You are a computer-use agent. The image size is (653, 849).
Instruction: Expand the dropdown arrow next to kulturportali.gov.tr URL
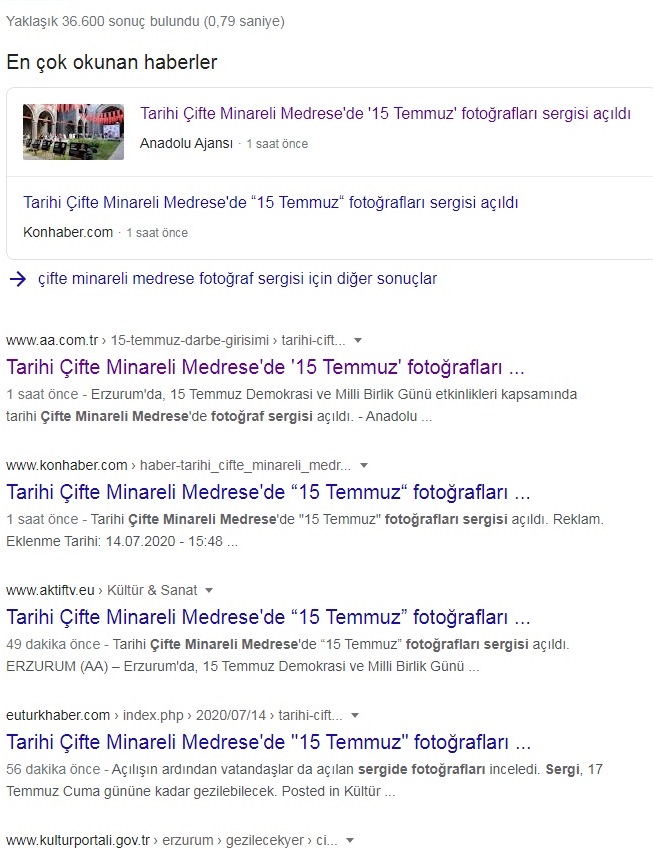350,841
